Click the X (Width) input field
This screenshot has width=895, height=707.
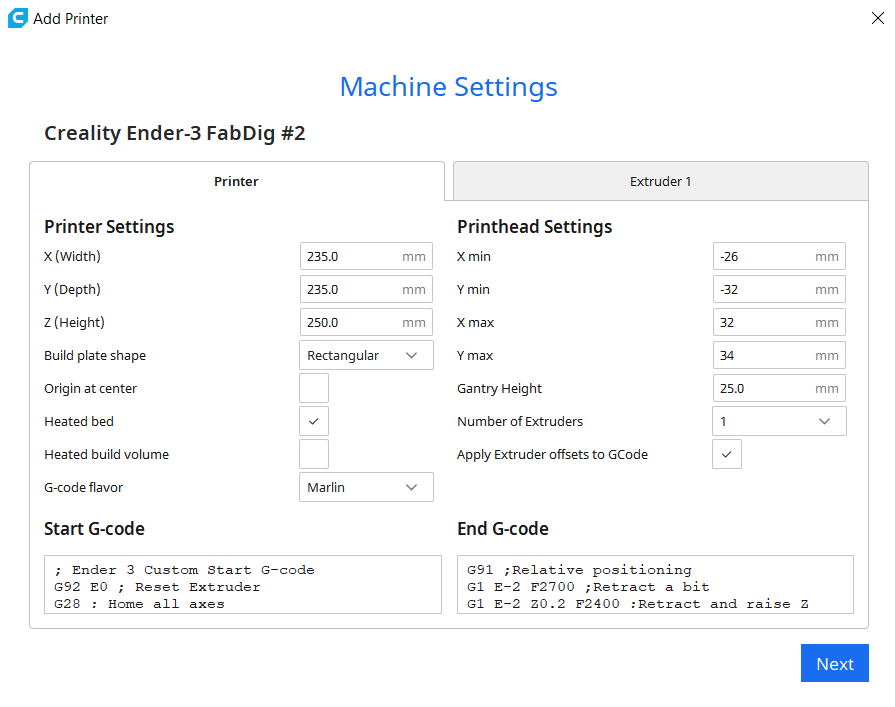pos(366,256)
